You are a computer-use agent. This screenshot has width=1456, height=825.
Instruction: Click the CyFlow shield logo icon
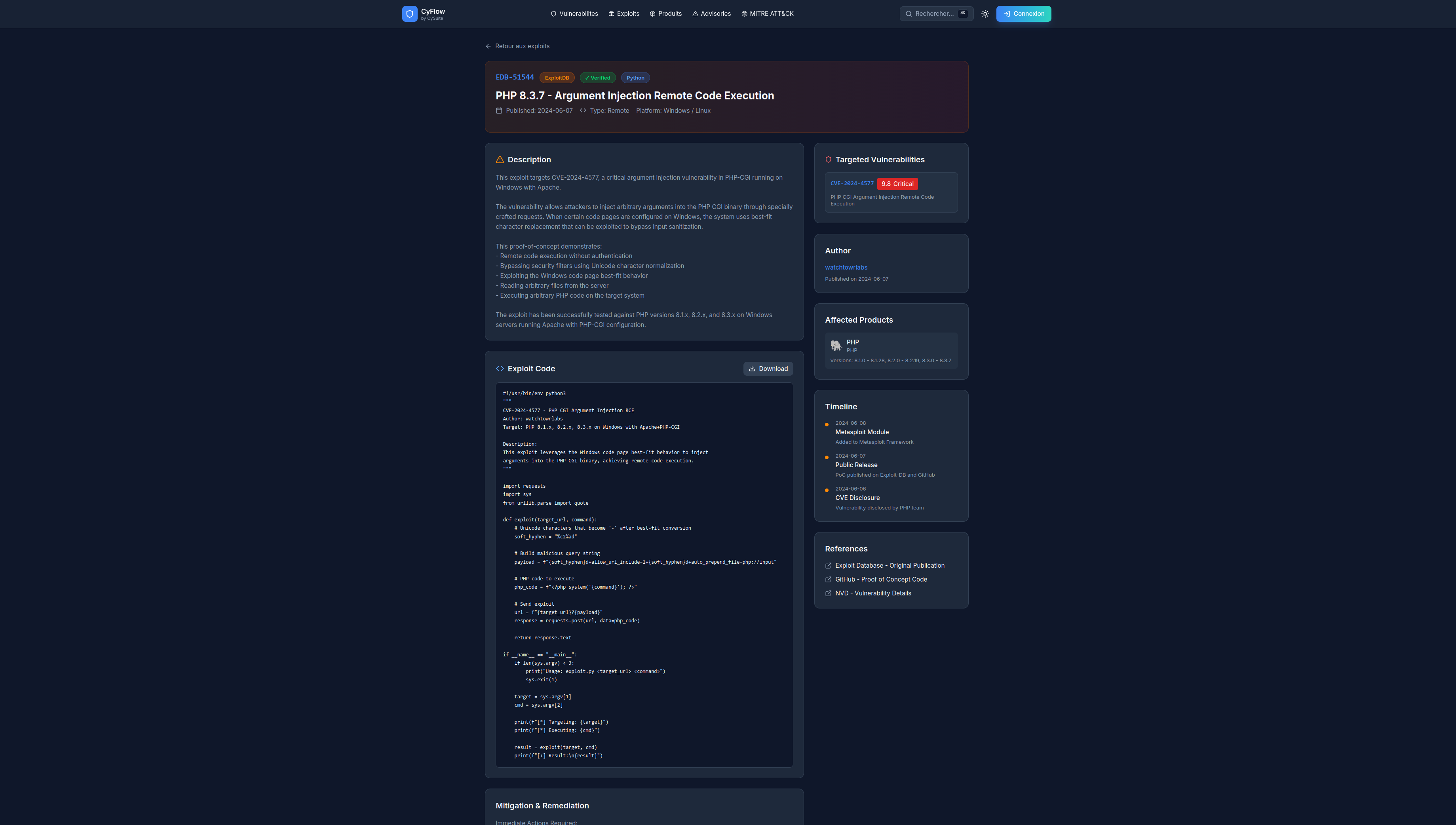coord(409,13)
